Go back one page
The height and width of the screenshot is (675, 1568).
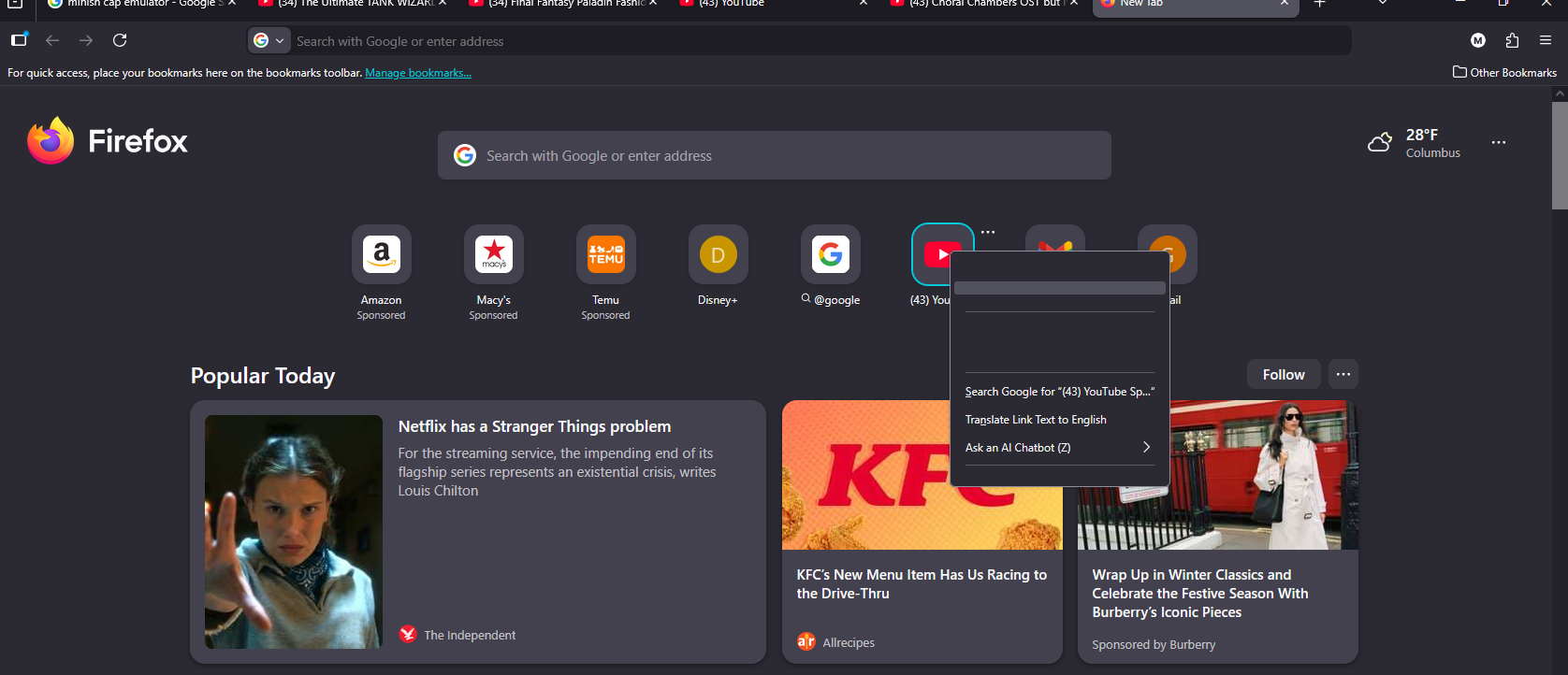[52, 40]
